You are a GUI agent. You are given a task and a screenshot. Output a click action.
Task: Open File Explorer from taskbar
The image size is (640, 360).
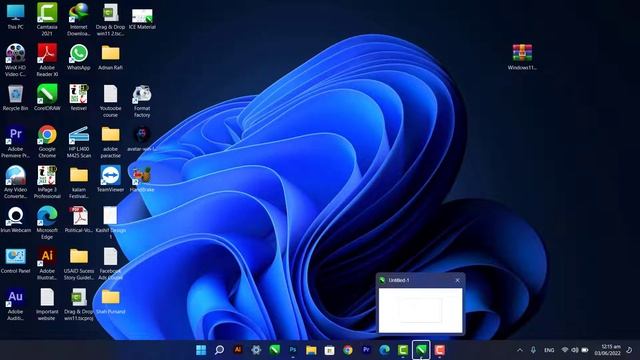click(x=311, y=350)
